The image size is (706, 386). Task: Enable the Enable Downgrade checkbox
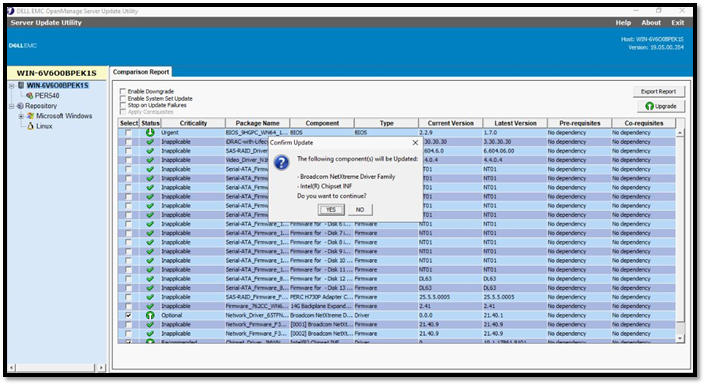pyautogui.click(x=122, y=91)
